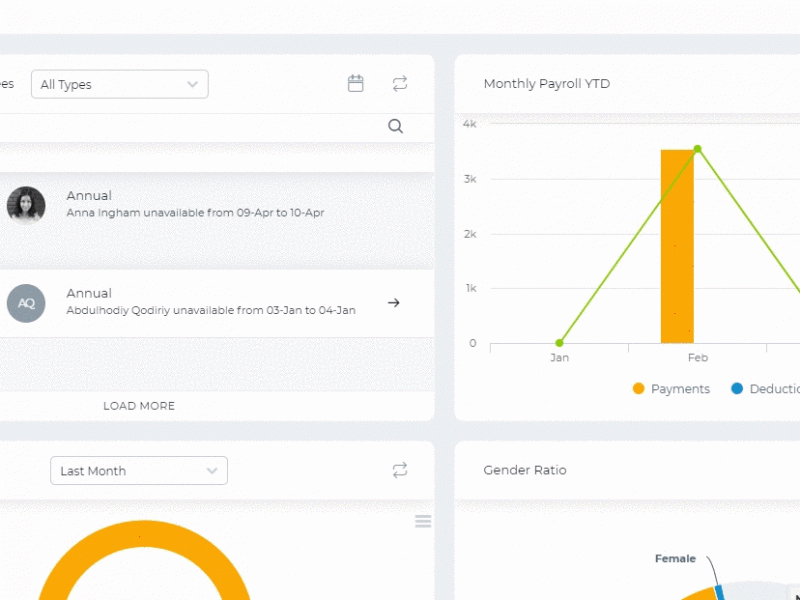Click the Annual label for Anna Ingham
Image resolution: width=800 pixels, height=600 pixels.
(x=89, y=195)
